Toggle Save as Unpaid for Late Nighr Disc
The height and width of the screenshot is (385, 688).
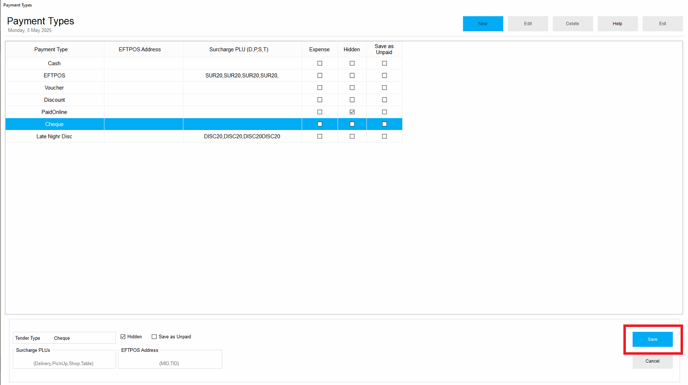384,137
